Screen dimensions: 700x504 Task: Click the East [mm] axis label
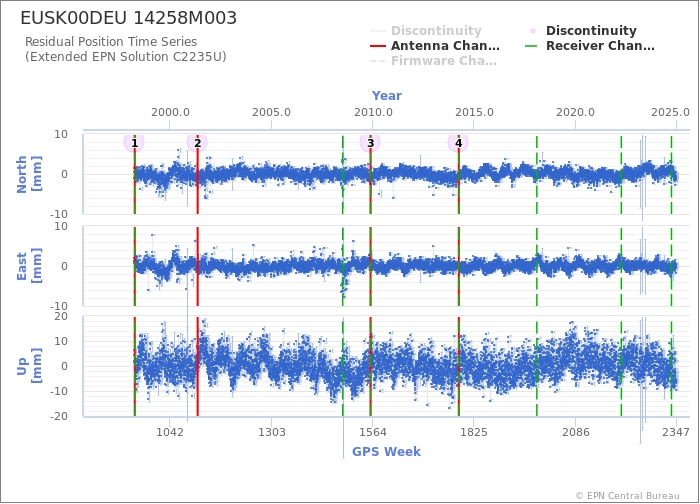click(x=29, y=266)
